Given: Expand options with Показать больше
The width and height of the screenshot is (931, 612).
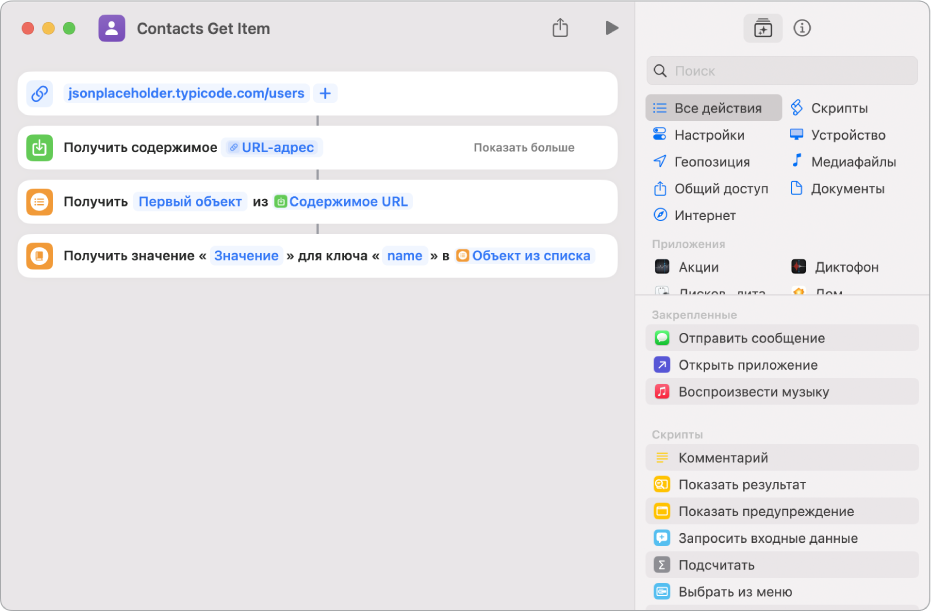Looking at the screenshot, I should point(524,147).
